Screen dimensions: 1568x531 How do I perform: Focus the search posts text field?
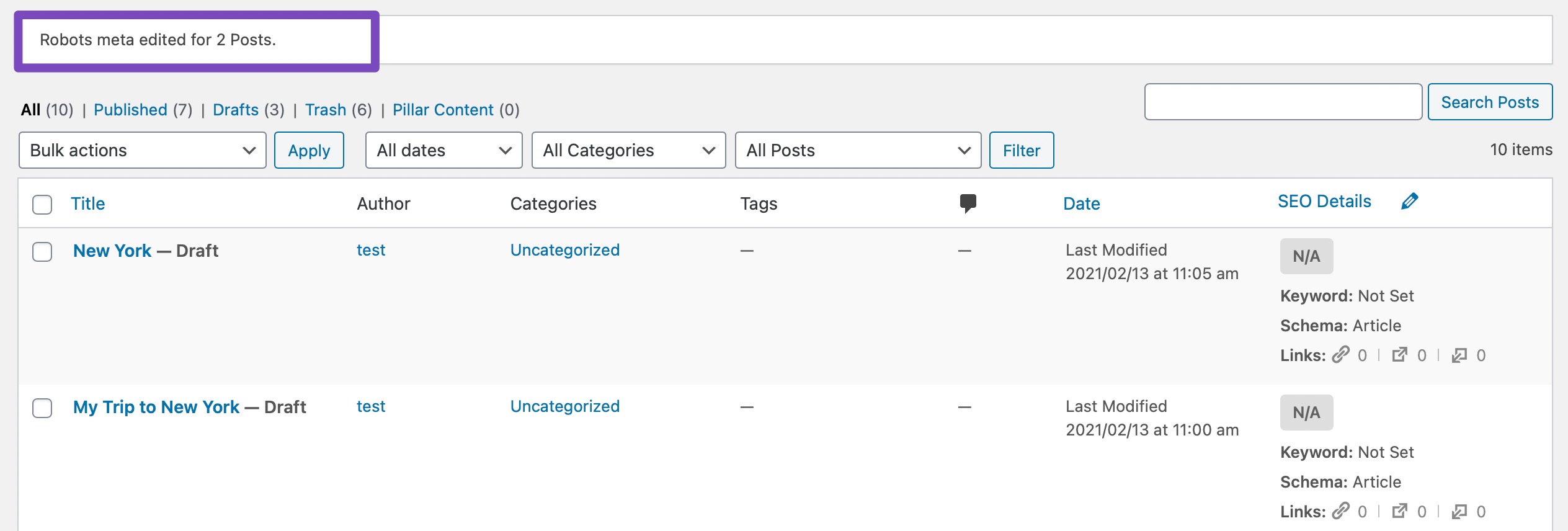click(x=1283, y=102)
